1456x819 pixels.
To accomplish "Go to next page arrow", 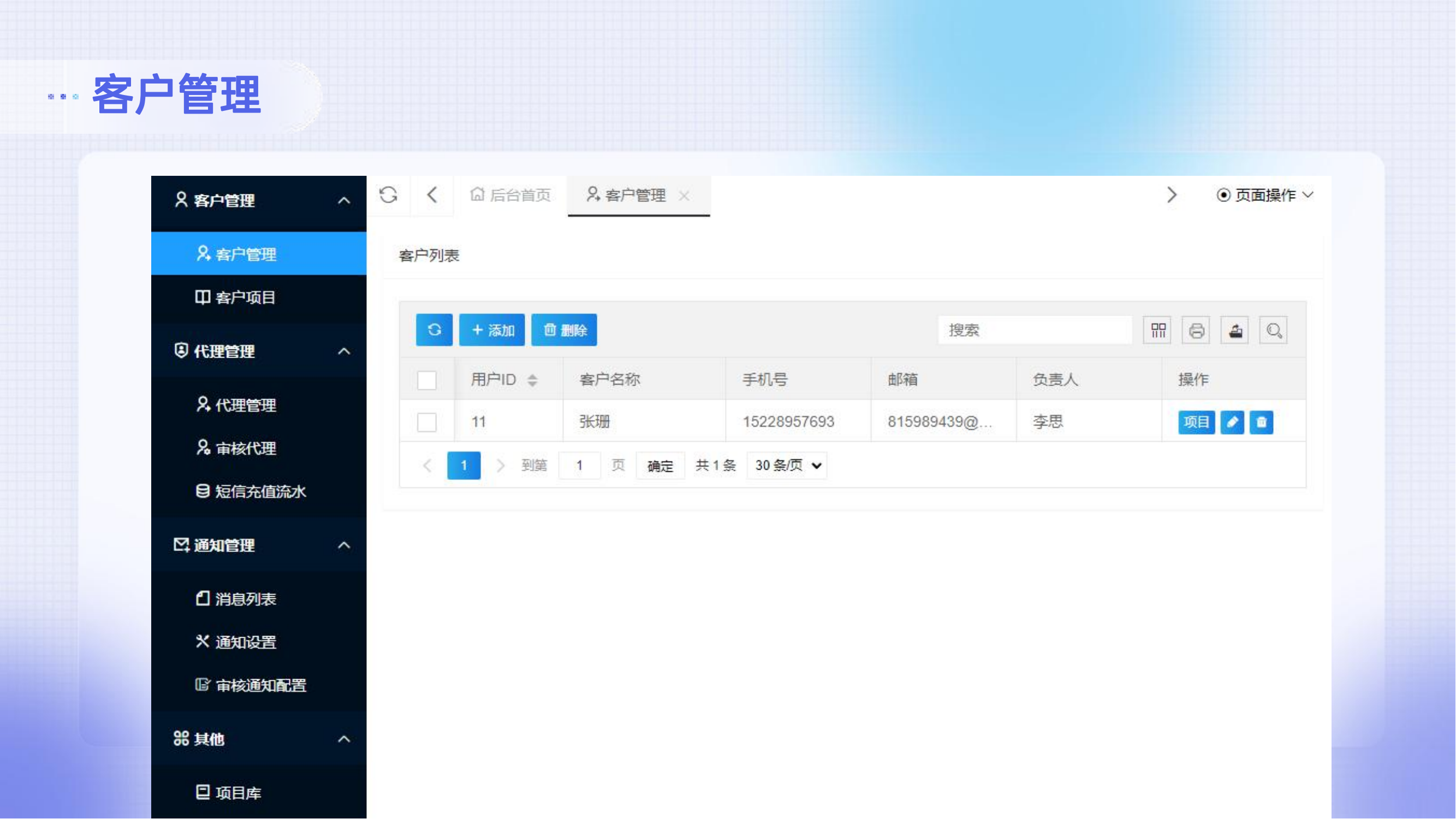I will [x=500, y=466].
